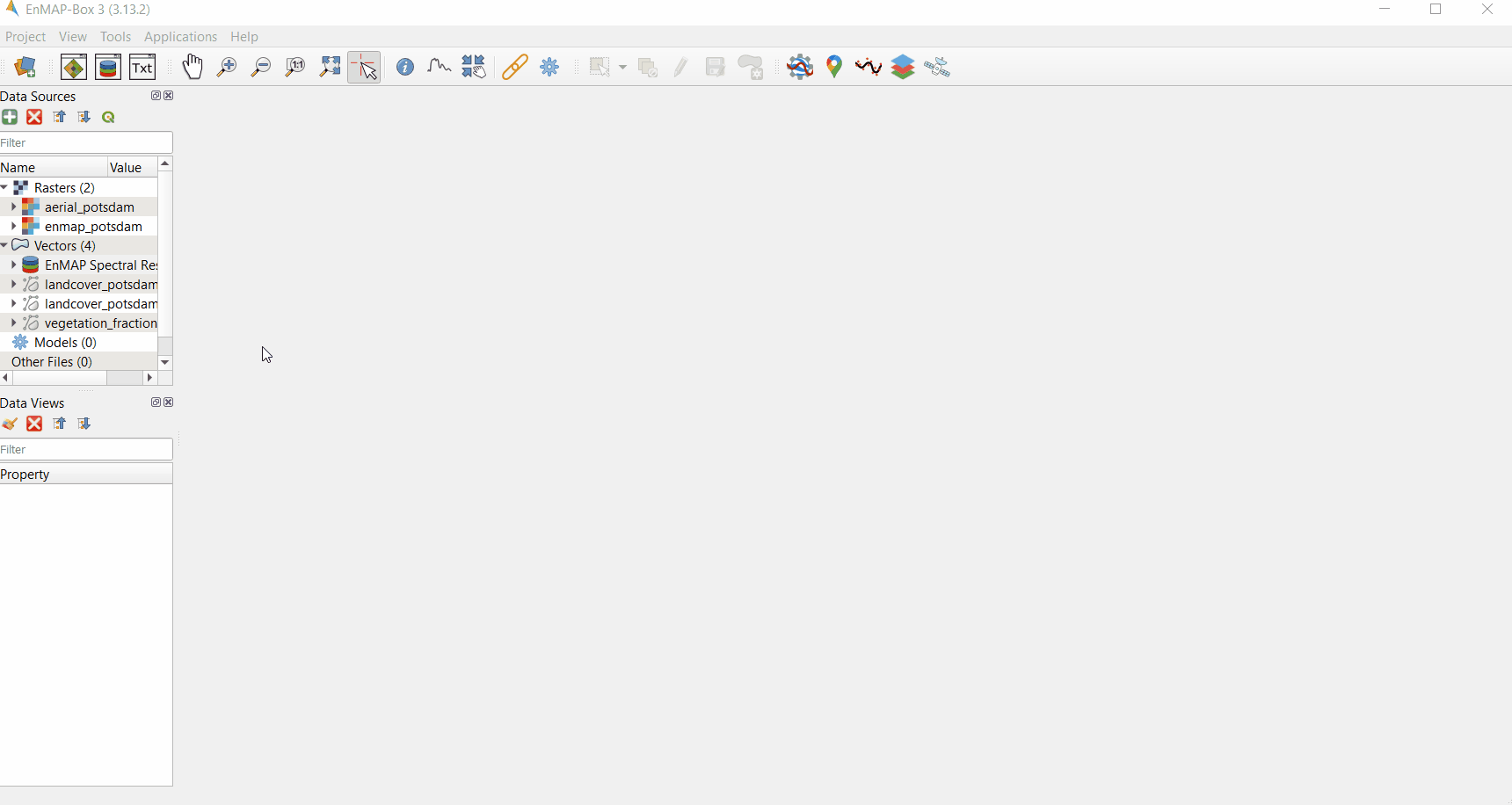Click the zoom to full extent icon
1512x805 pixels.
330,68
